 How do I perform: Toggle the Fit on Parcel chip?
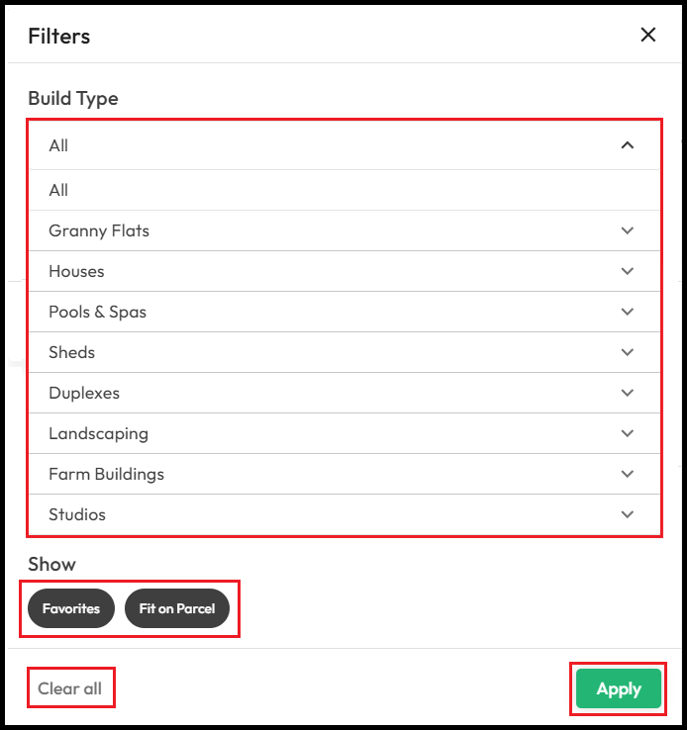(x=177, y=608)
